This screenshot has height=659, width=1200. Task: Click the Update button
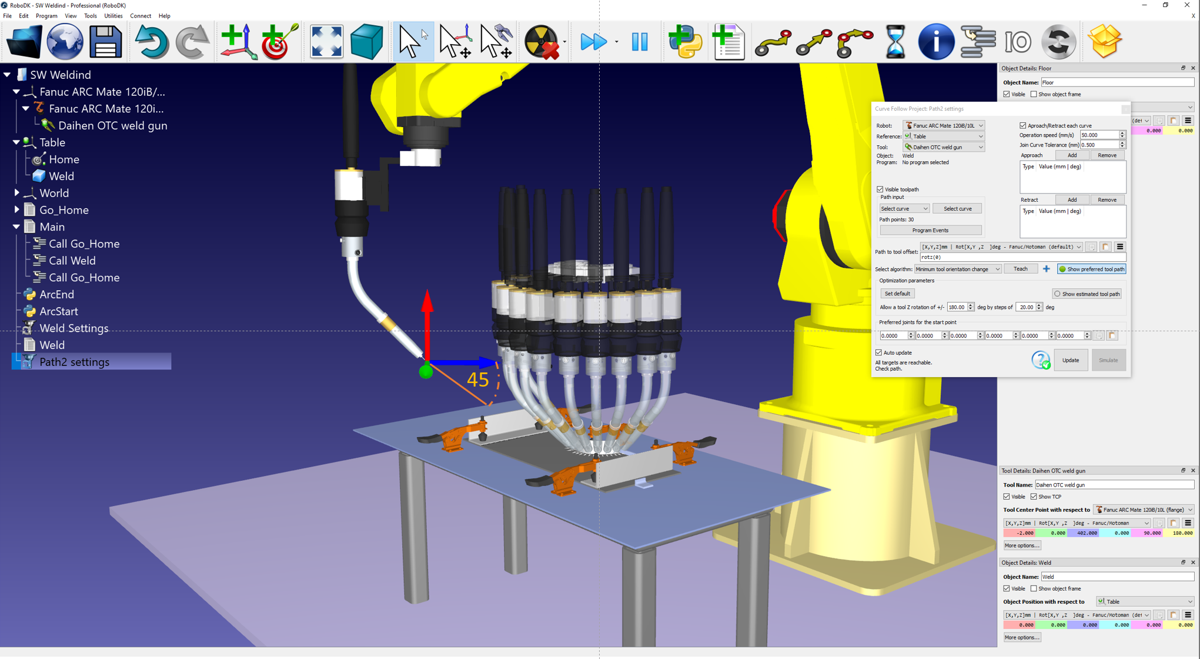[1070, 360]
